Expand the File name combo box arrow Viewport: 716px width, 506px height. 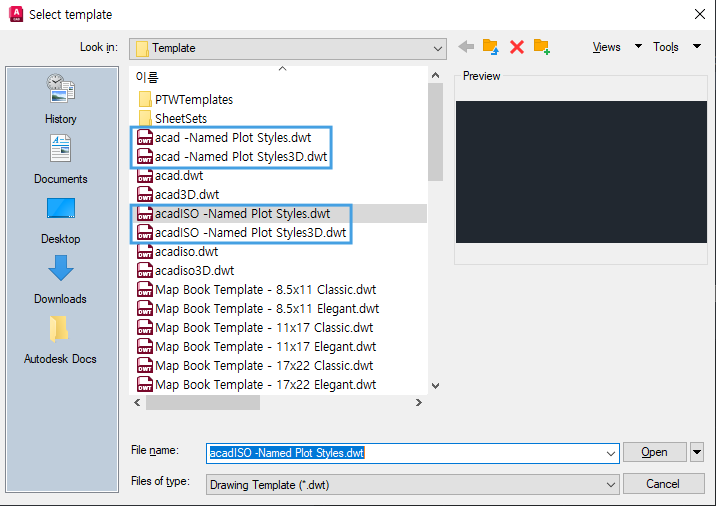pyautogui.click(x=611, y=453)
